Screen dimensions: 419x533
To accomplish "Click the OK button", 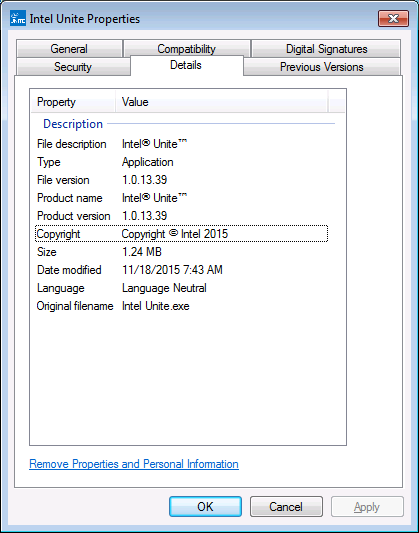I will 205,506.
